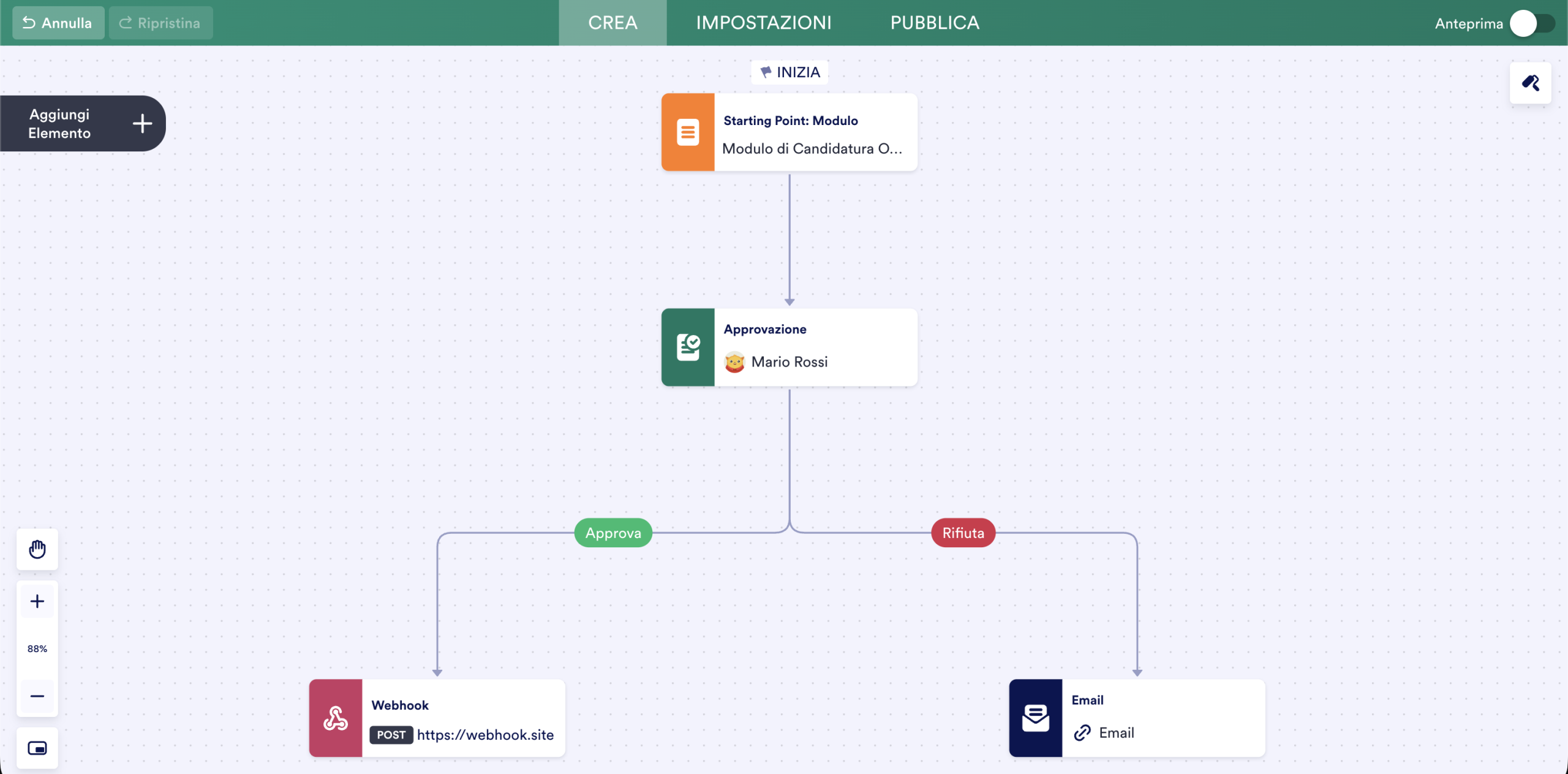Select the Rifiuta branch label
Screen dimensions: 1568x774
click(x=963, y=533)
